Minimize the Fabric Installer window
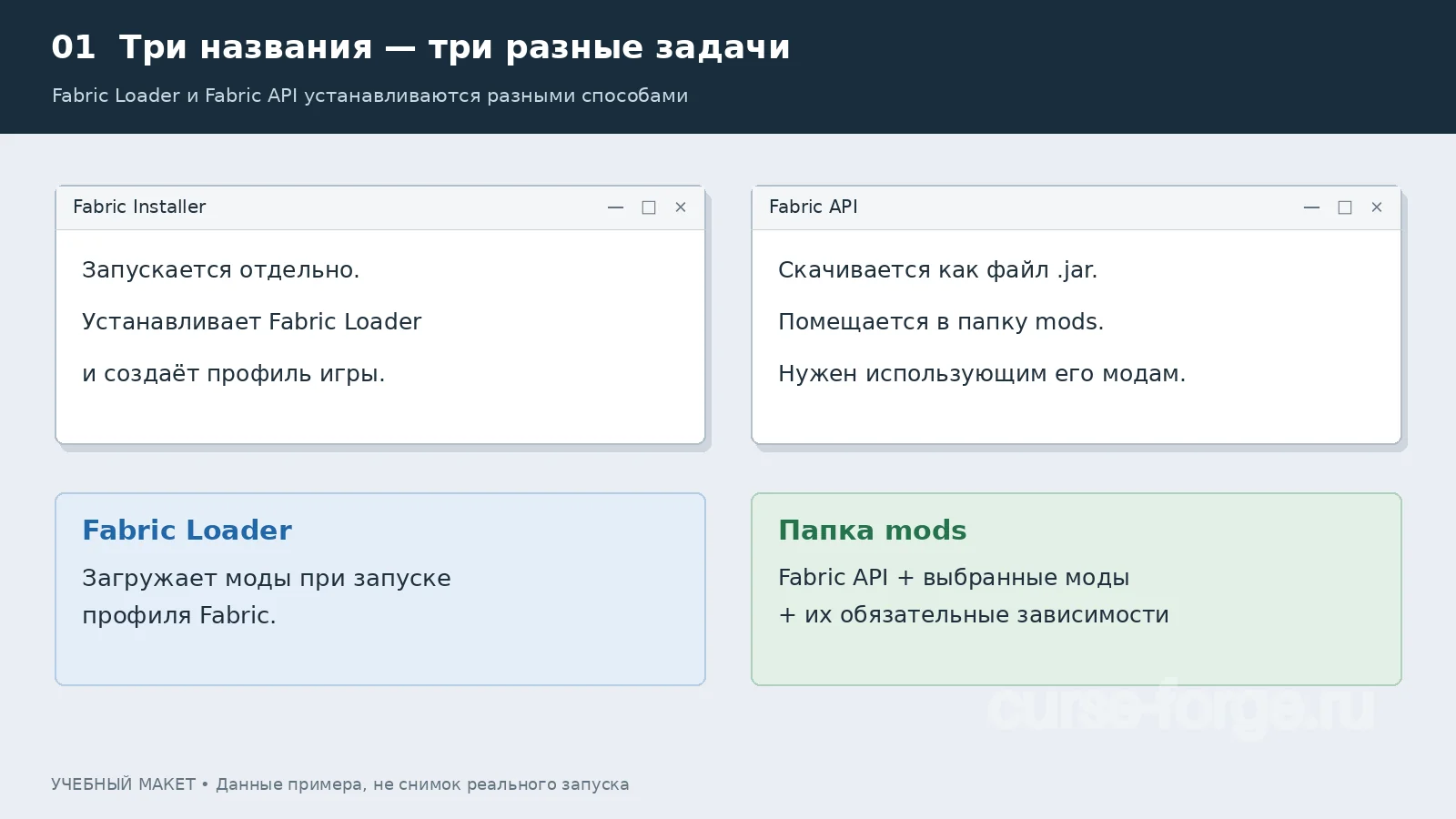Screen dimensions: 1456x819 pyautogui.click(x=616, y=207)
